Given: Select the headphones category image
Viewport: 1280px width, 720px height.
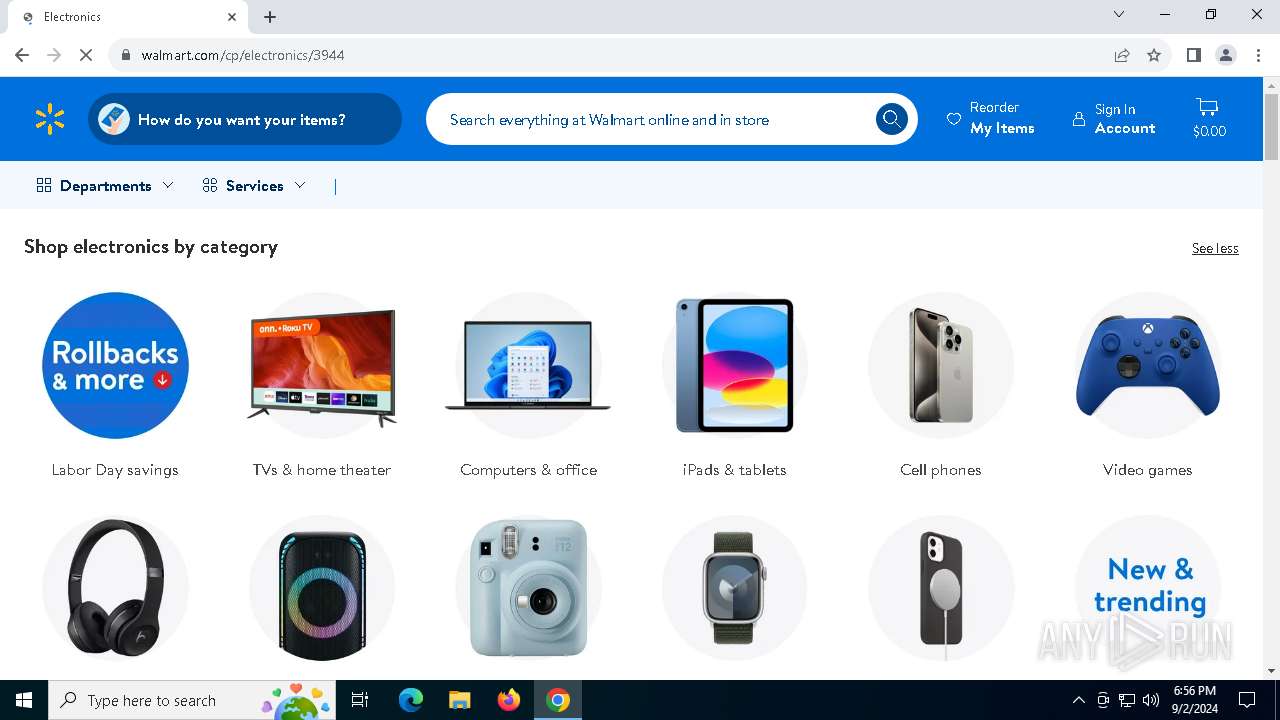Looking at the screenshot, I should (x=115, y=588).
